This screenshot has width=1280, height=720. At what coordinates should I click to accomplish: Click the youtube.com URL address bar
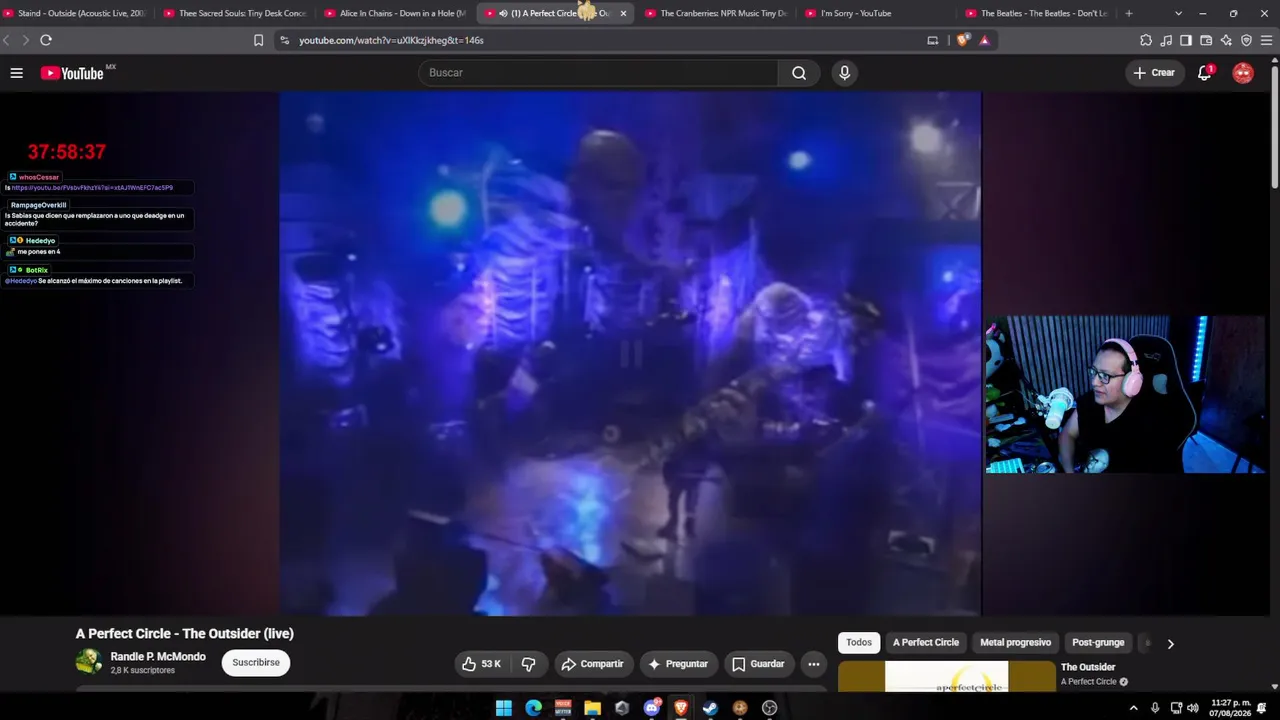[x=600, y=40]
